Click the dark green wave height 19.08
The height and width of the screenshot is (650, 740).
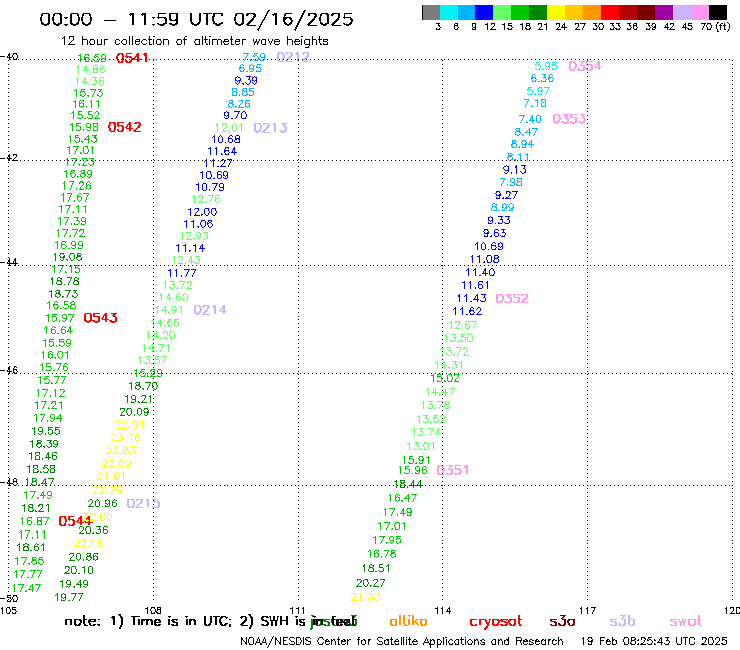67,257
